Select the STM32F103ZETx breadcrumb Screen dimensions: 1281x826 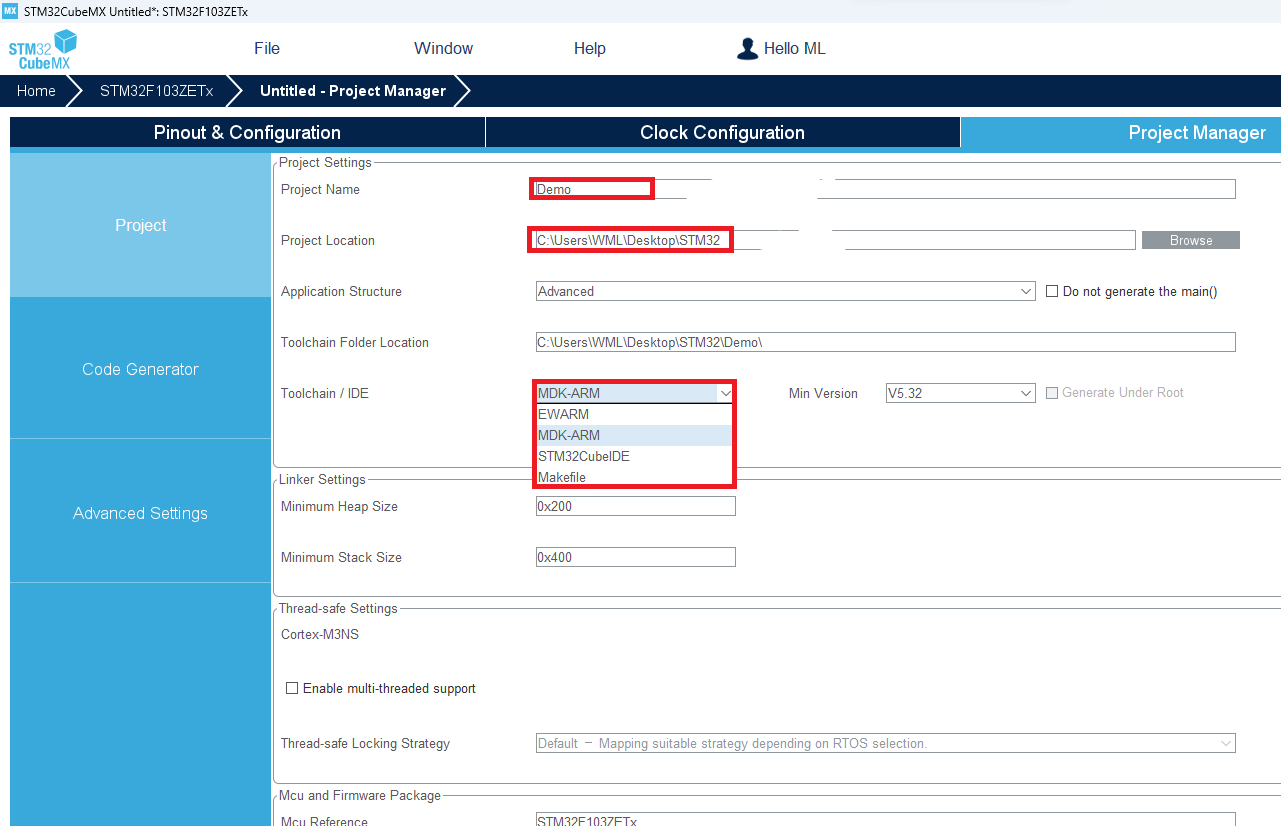(x=156, y=91)
